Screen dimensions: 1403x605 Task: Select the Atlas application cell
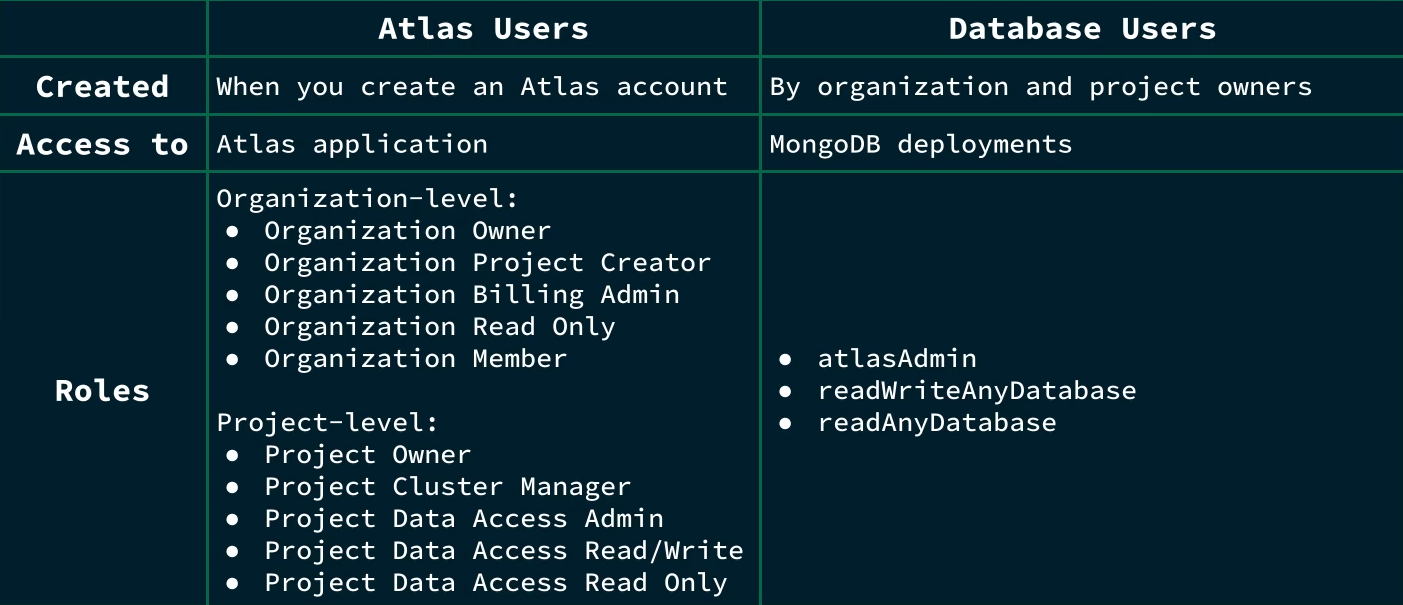[352, 144]
